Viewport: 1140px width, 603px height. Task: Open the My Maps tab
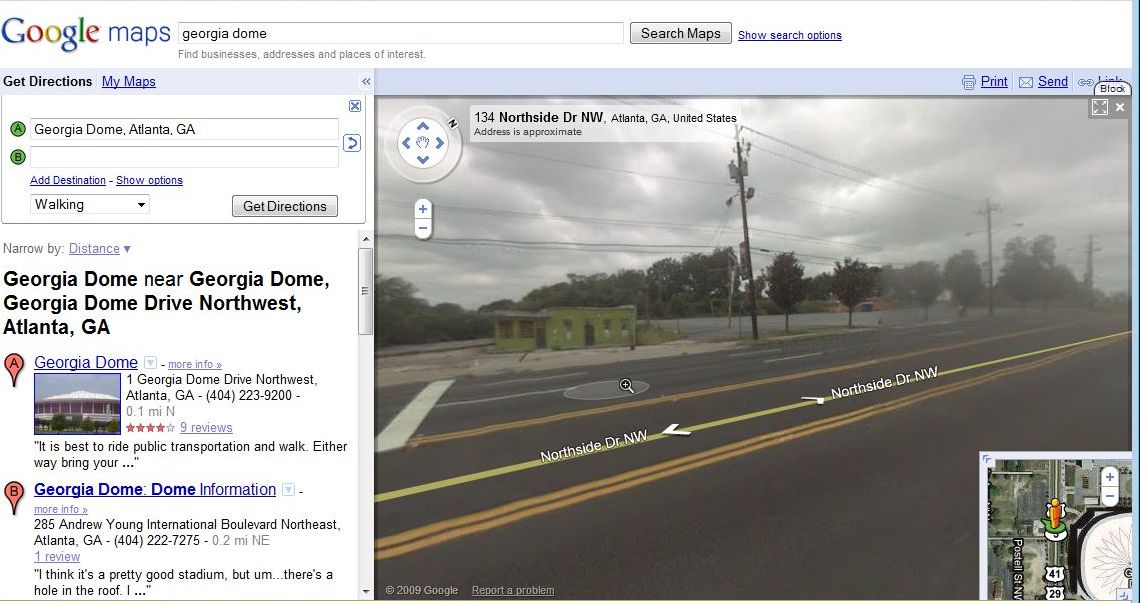point(129,81)
